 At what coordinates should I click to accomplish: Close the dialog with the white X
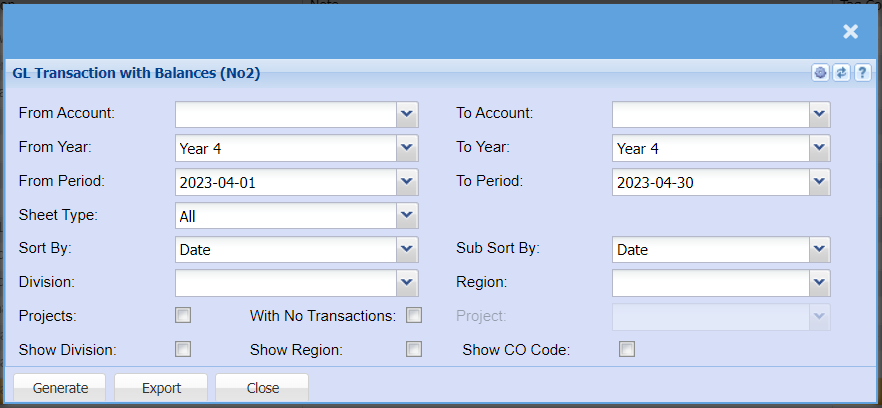850,32
